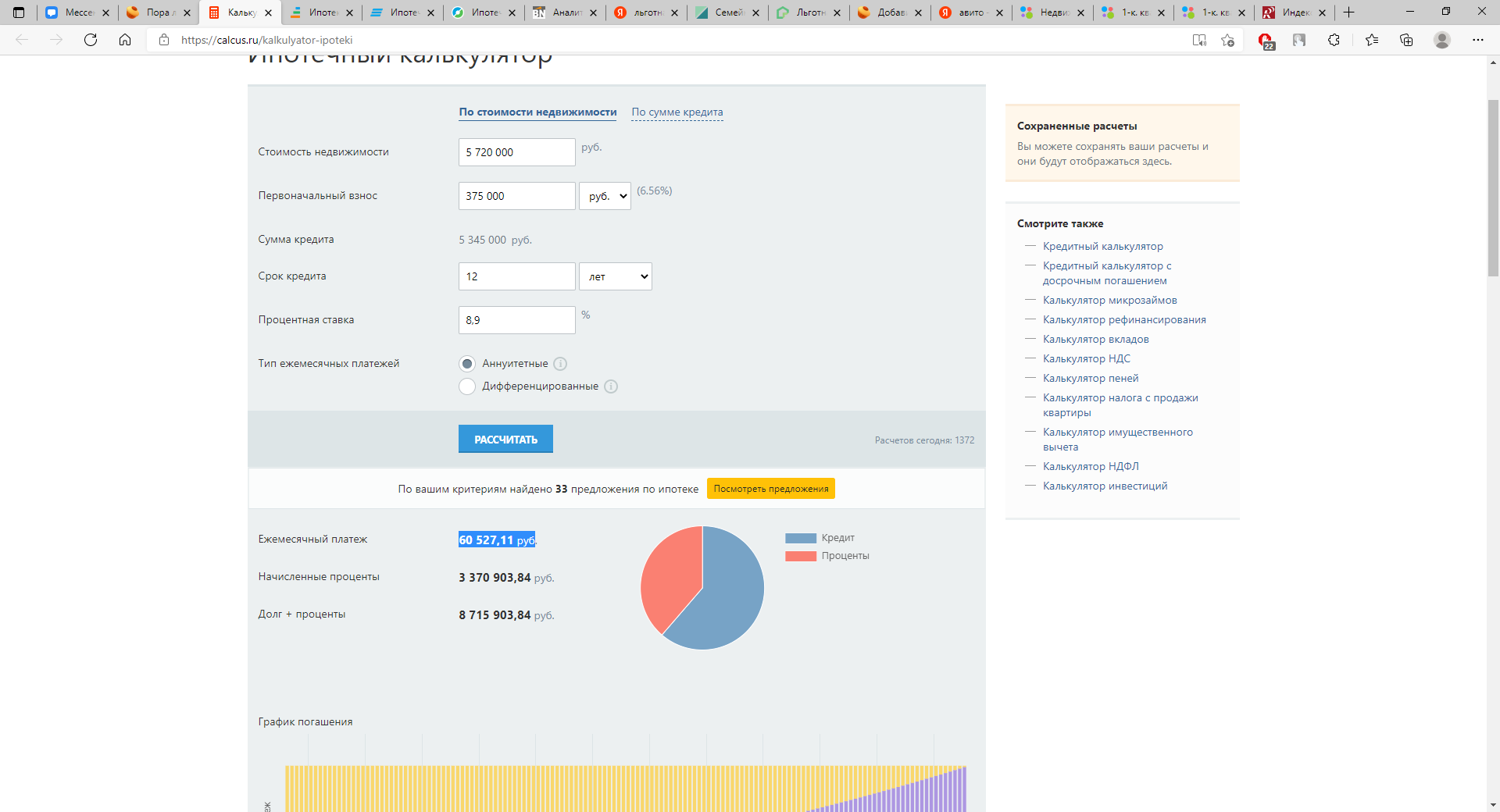Close the 'Аналит' tab

593,12
